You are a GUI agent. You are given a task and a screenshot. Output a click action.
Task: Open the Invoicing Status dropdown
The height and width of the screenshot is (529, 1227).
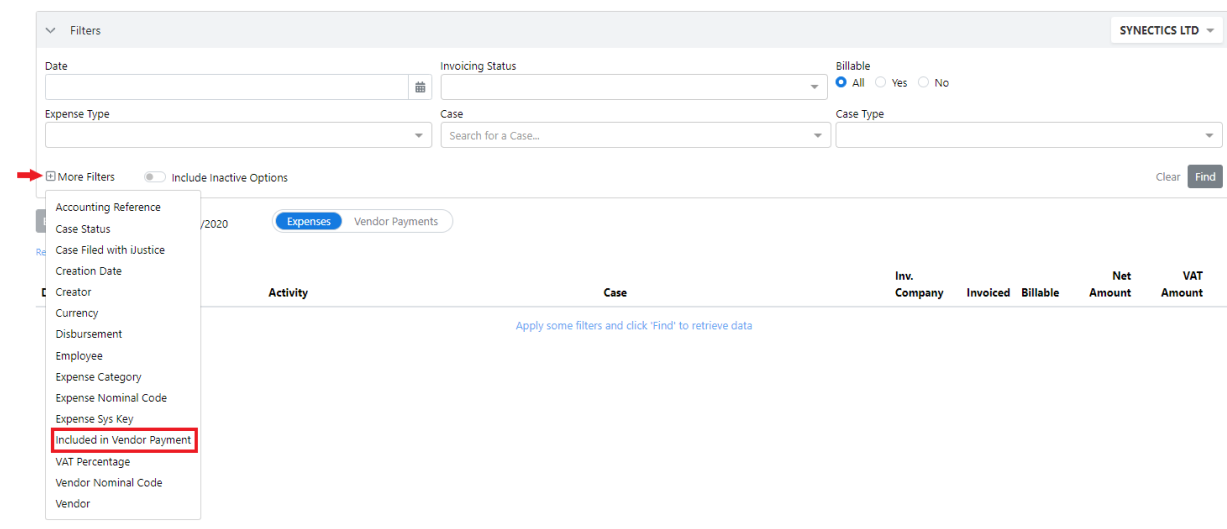pyautogui.click(x=634, y=87)
